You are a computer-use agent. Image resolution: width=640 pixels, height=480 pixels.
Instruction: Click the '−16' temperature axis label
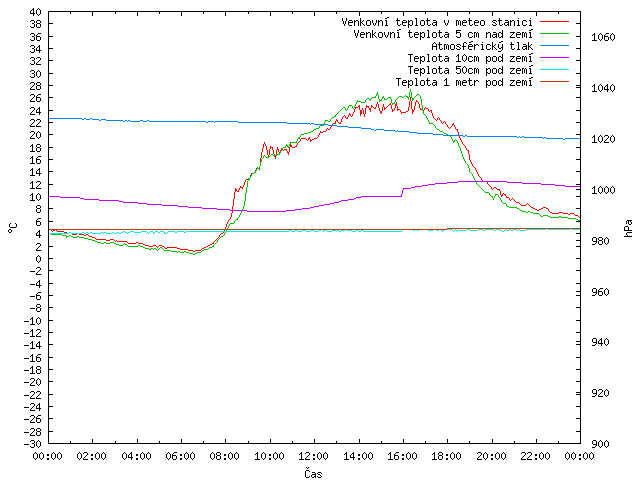tap(32, 358)
